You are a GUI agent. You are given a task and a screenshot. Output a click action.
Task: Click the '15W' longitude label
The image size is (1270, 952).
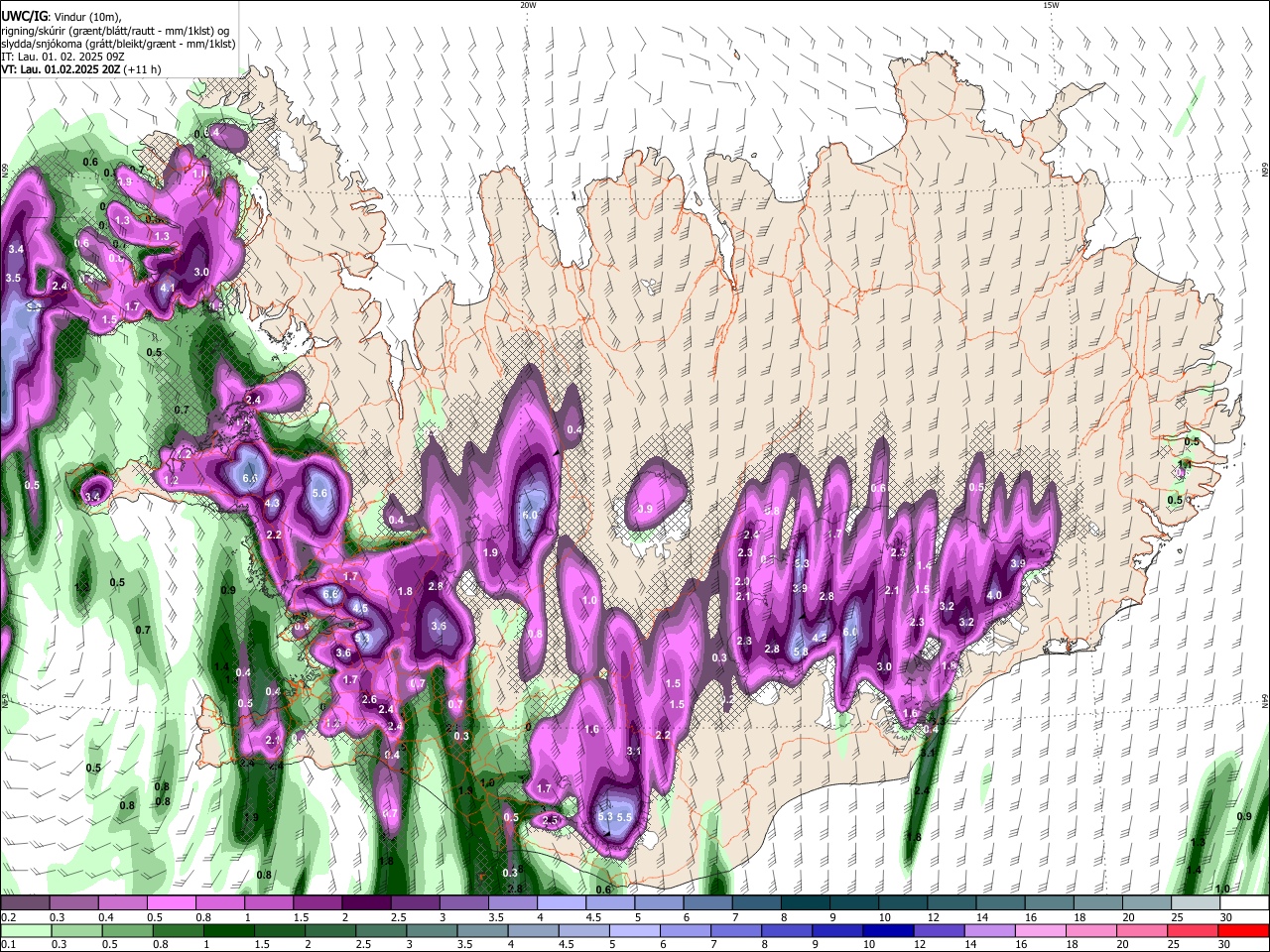click(x=1051, y=5)
